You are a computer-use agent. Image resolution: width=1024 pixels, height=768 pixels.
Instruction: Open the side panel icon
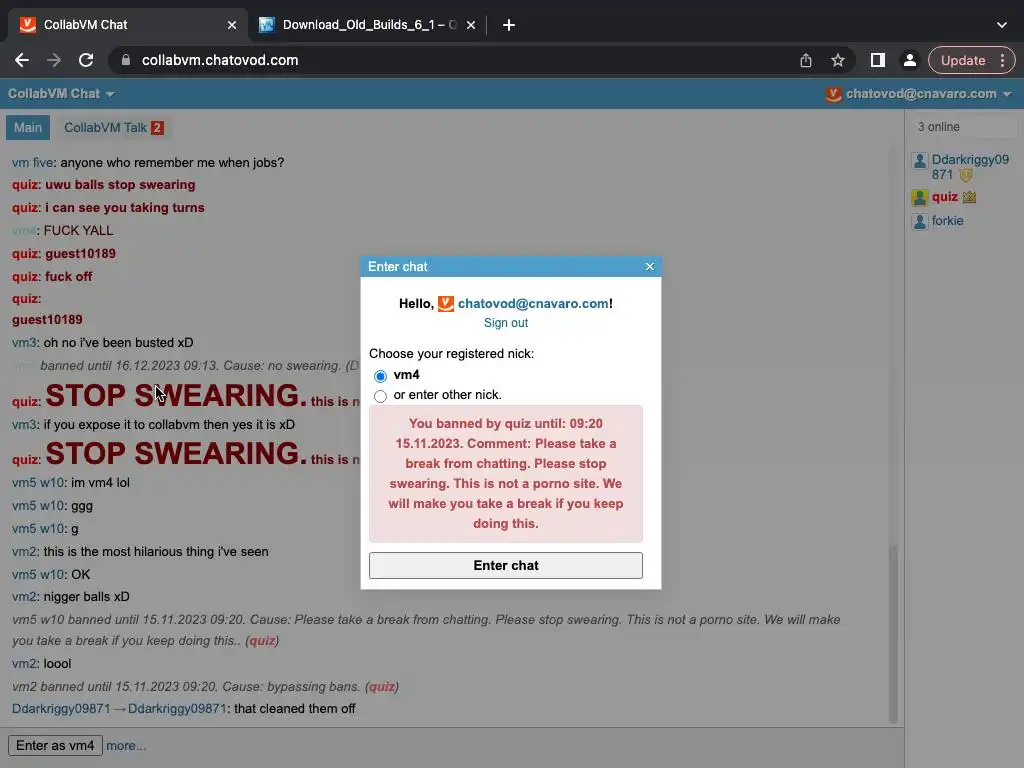878,60
